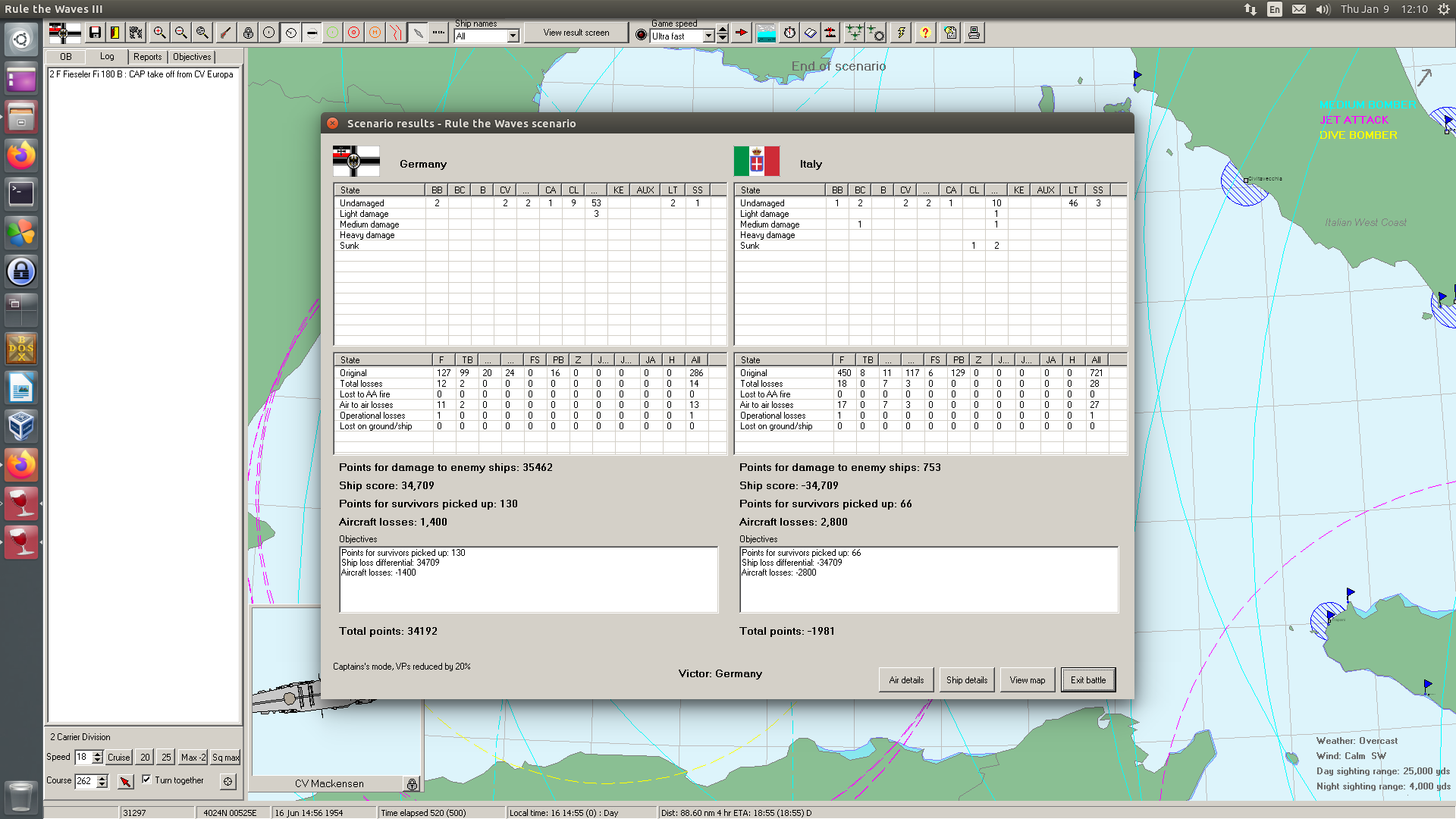This screenshot has height=819, width=1456.
Task: Click the Exit battle button
Action: point(1088,680)
